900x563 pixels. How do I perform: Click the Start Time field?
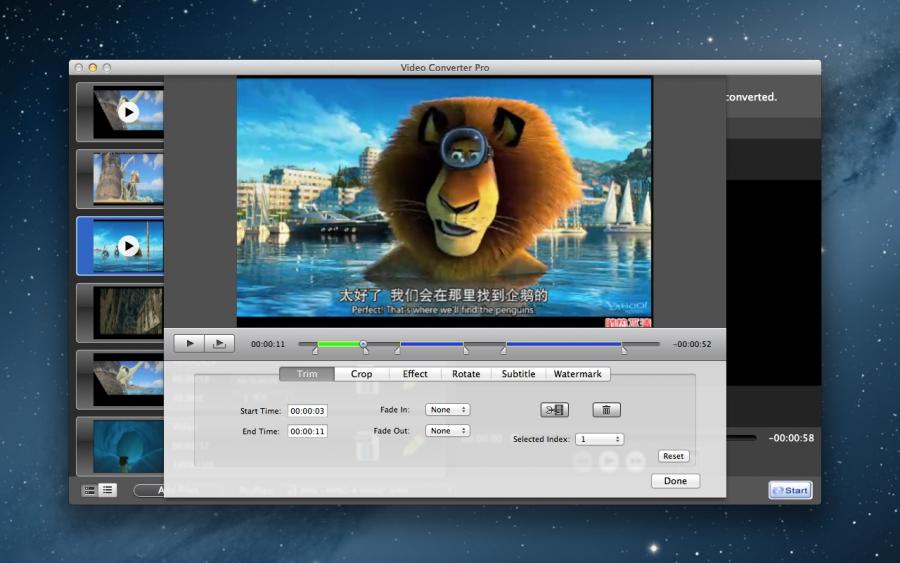click(308, 411)
